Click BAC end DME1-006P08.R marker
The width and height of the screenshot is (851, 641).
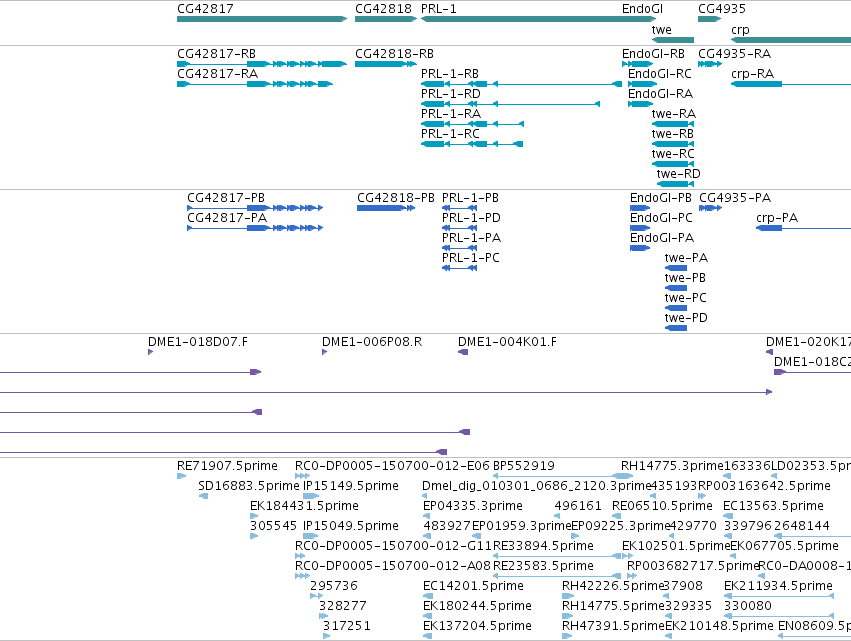coord(324,352)
